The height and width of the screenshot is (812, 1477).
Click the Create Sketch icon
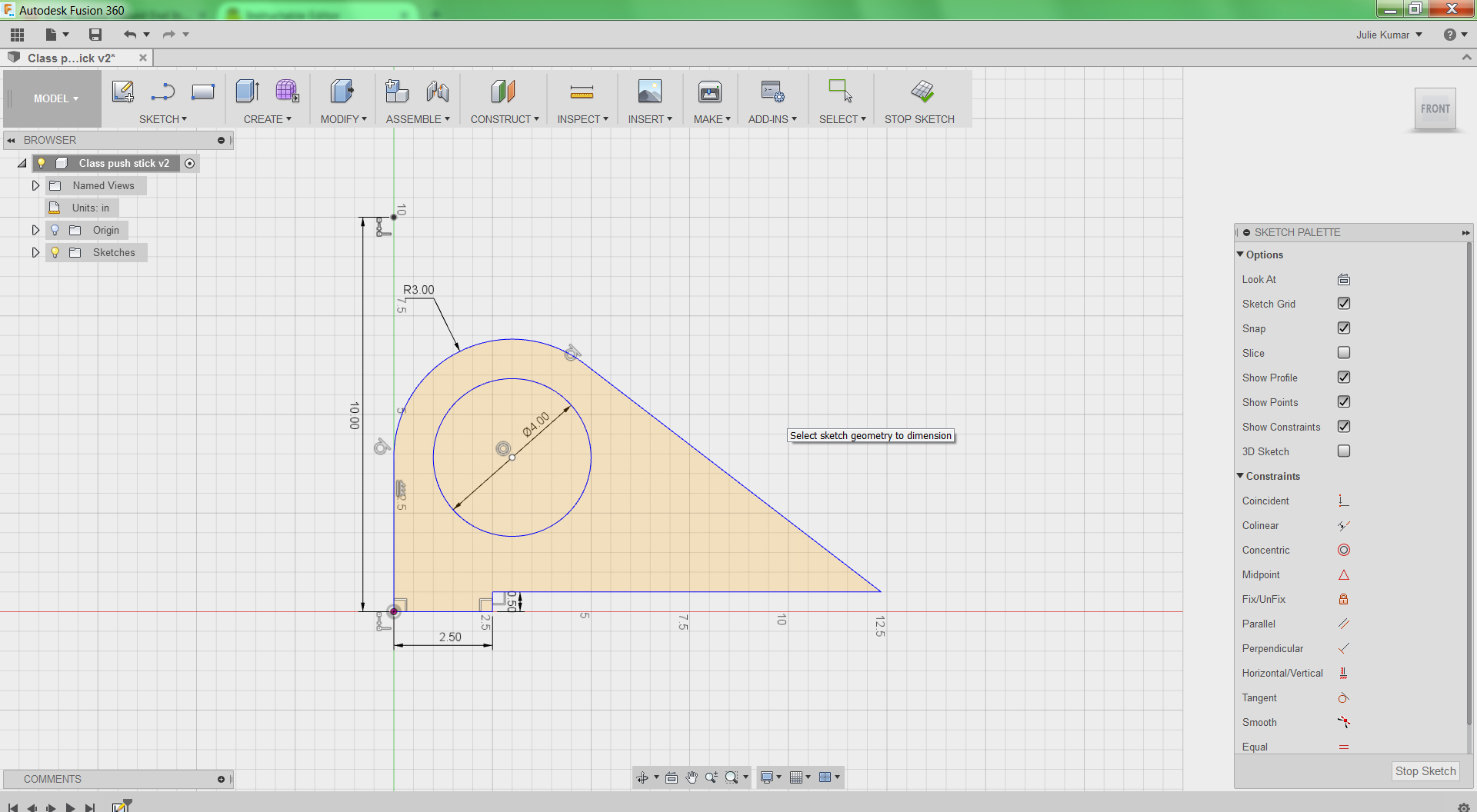[x=123, y=92]
